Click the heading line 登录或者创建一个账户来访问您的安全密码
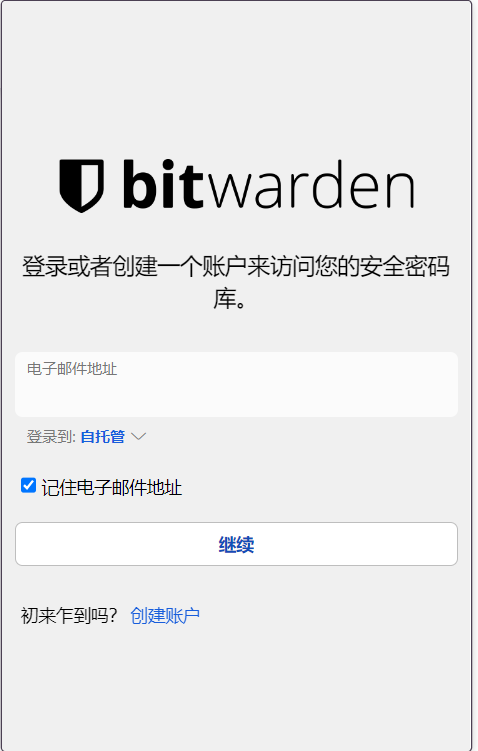The image size is (478, 751). (x=236, y=266)
